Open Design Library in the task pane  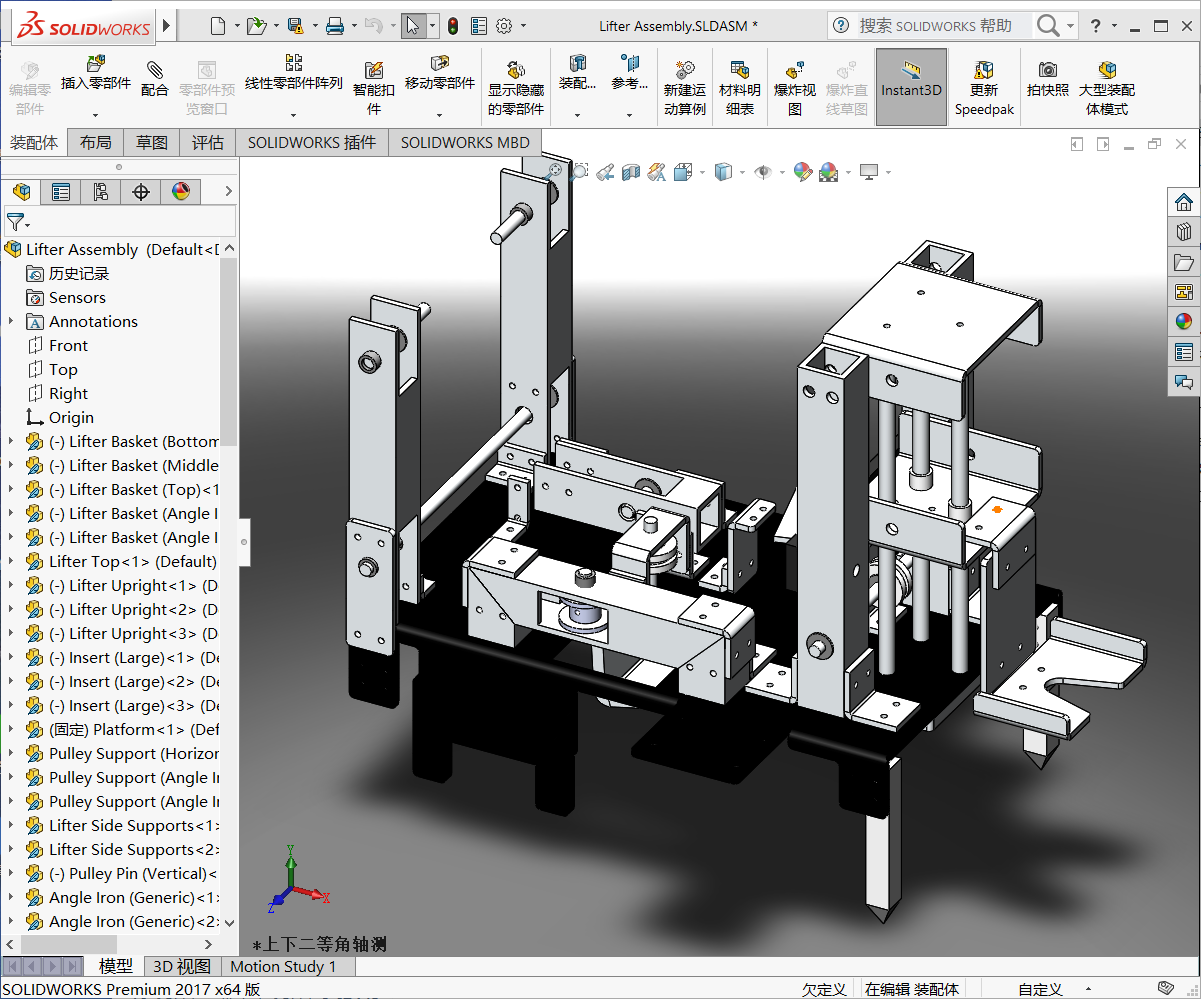1184,232
